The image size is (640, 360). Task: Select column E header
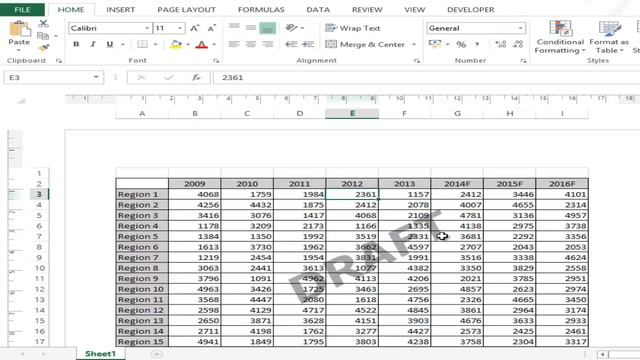(352, 113)
